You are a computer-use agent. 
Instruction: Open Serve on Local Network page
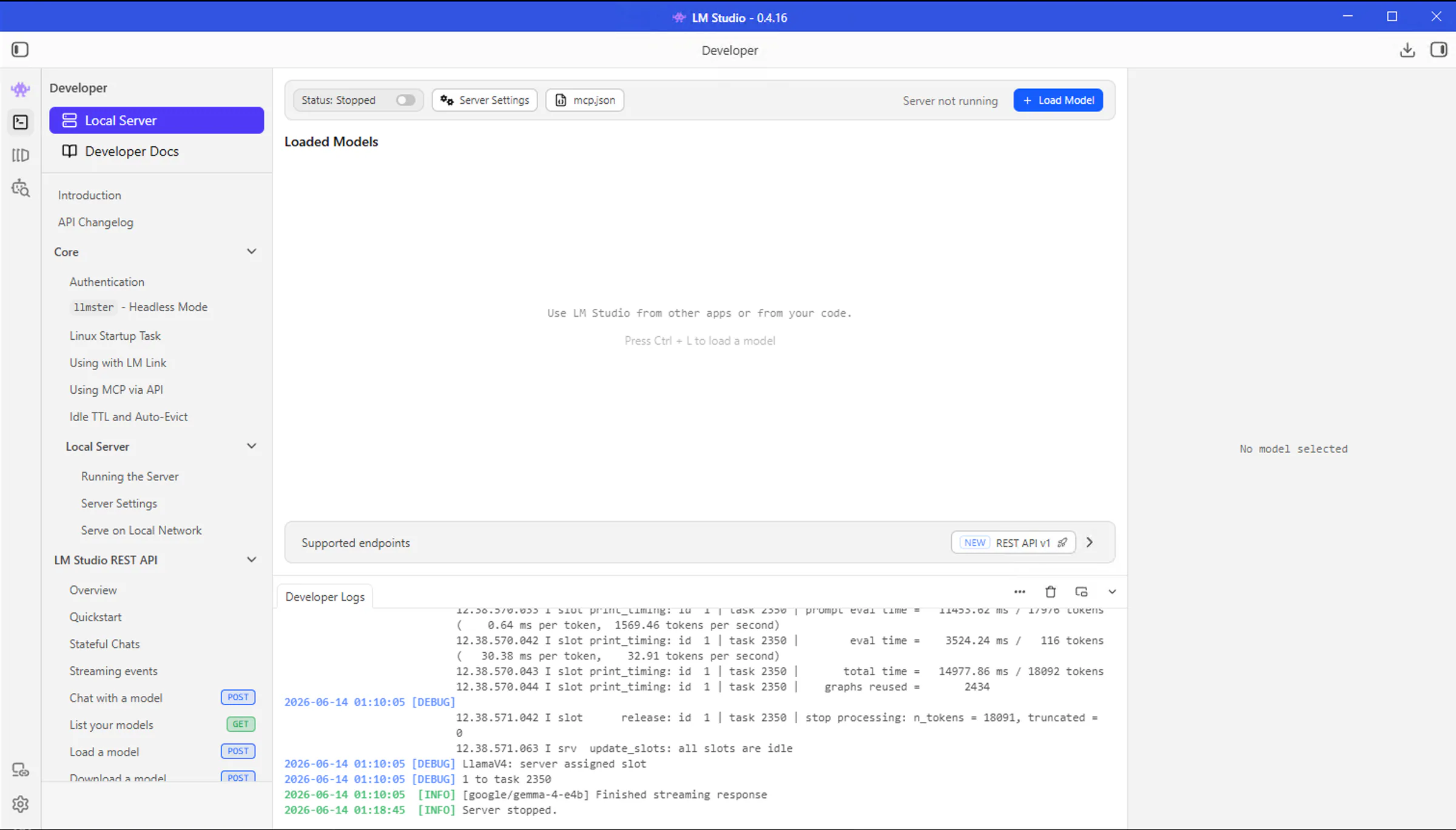pyautogui.click(x=141, y=530)
